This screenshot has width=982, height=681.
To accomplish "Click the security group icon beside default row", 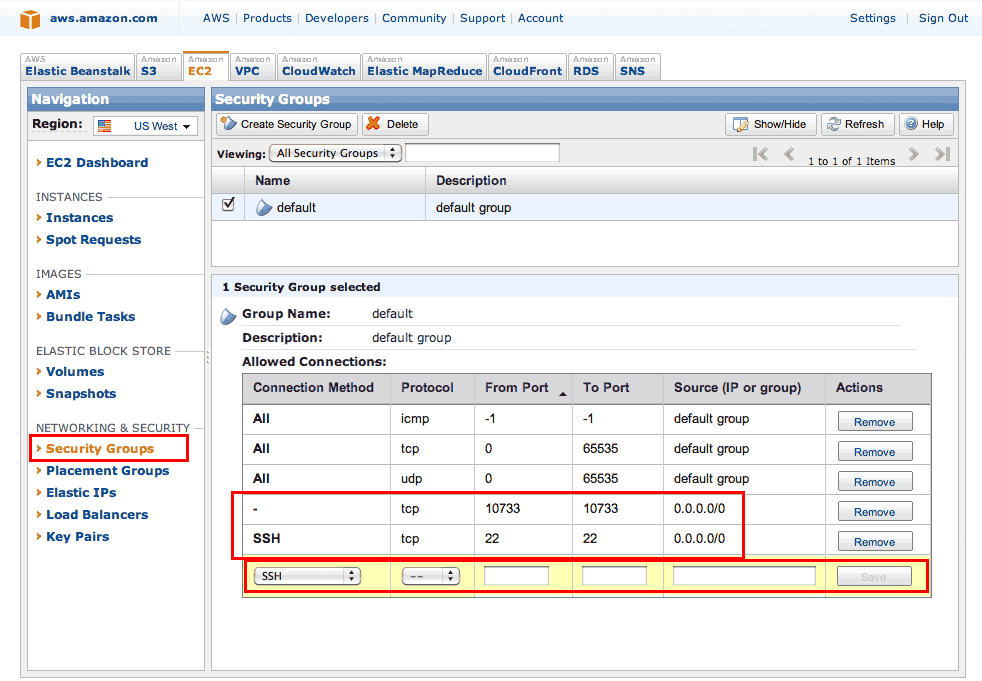I will [264, 208].
